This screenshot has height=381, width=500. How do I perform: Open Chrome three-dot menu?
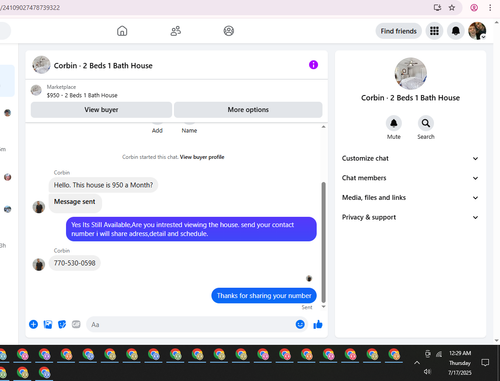(x=490, y=7)
